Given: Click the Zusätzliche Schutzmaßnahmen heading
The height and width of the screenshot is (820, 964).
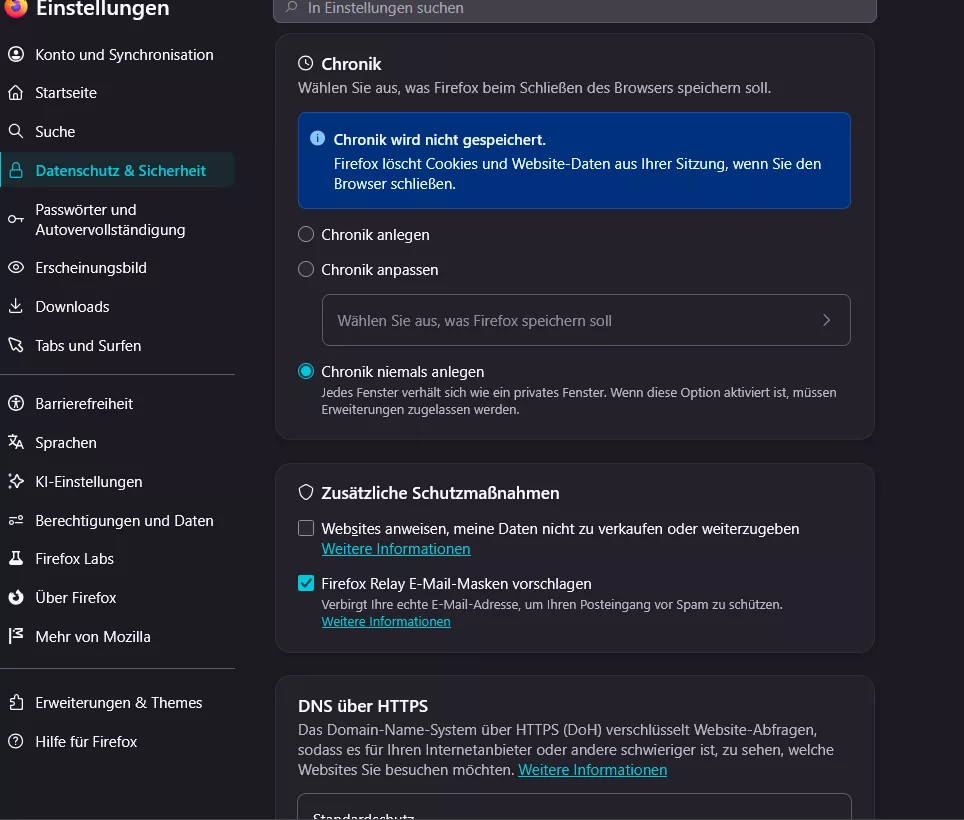Looking at the screenshot, I should [x=440, y=493].
